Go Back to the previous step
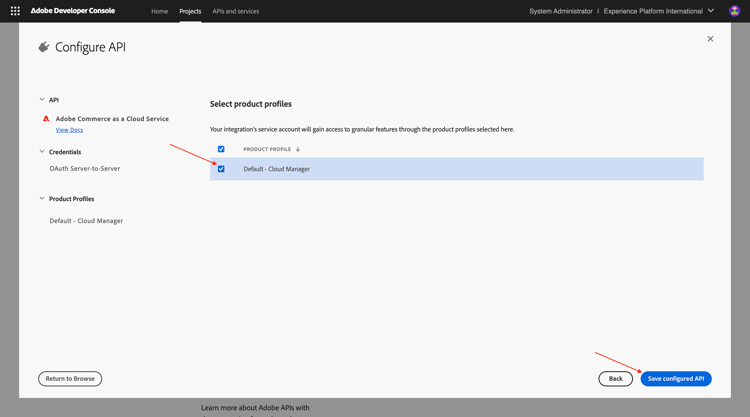 (616, 379)
